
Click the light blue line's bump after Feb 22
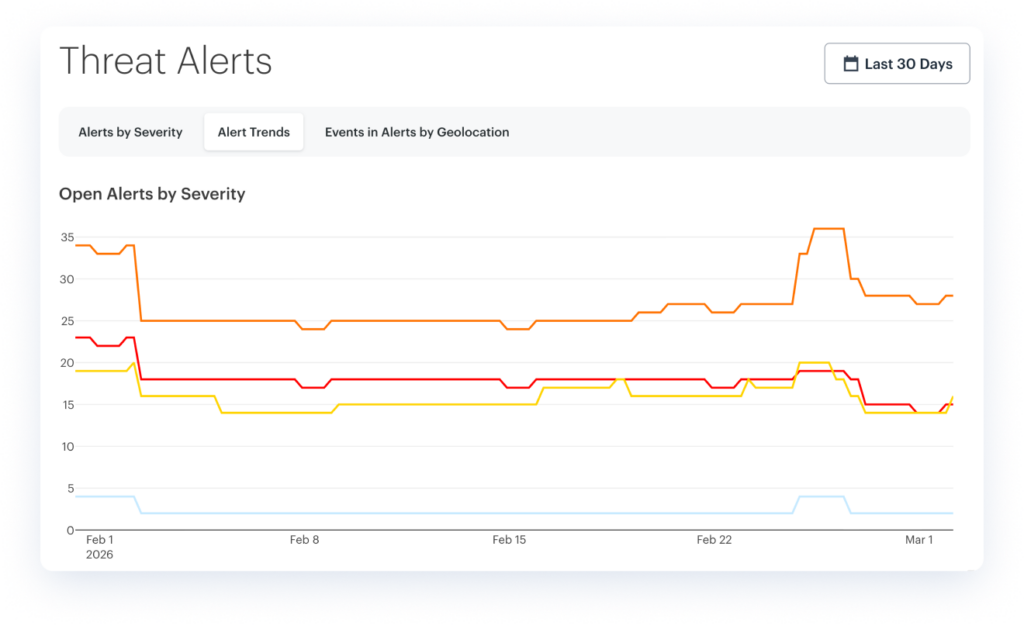(x=821, y=496)
